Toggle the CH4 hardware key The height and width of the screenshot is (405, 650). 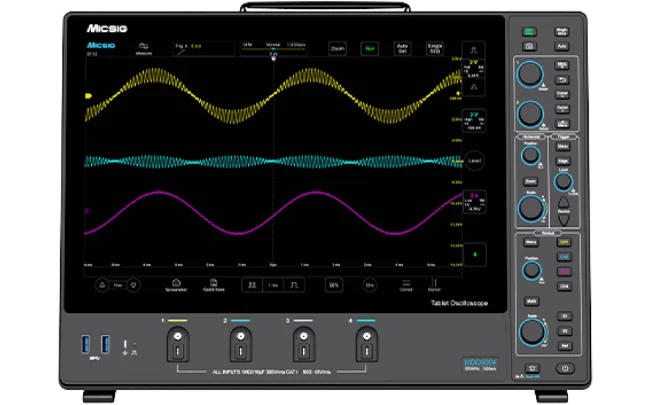(564, 286)
